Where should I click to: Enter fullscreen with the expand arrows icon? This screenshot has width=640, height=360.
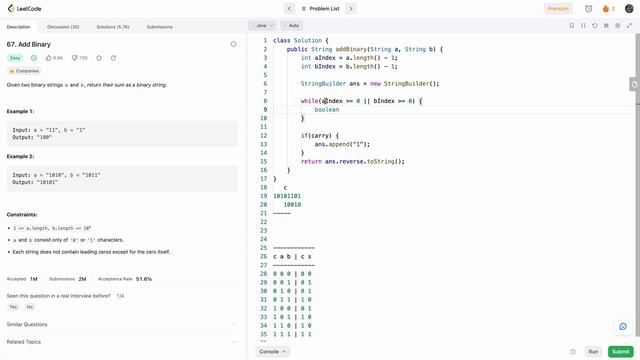pyautogui.click(x=629, y=25)
